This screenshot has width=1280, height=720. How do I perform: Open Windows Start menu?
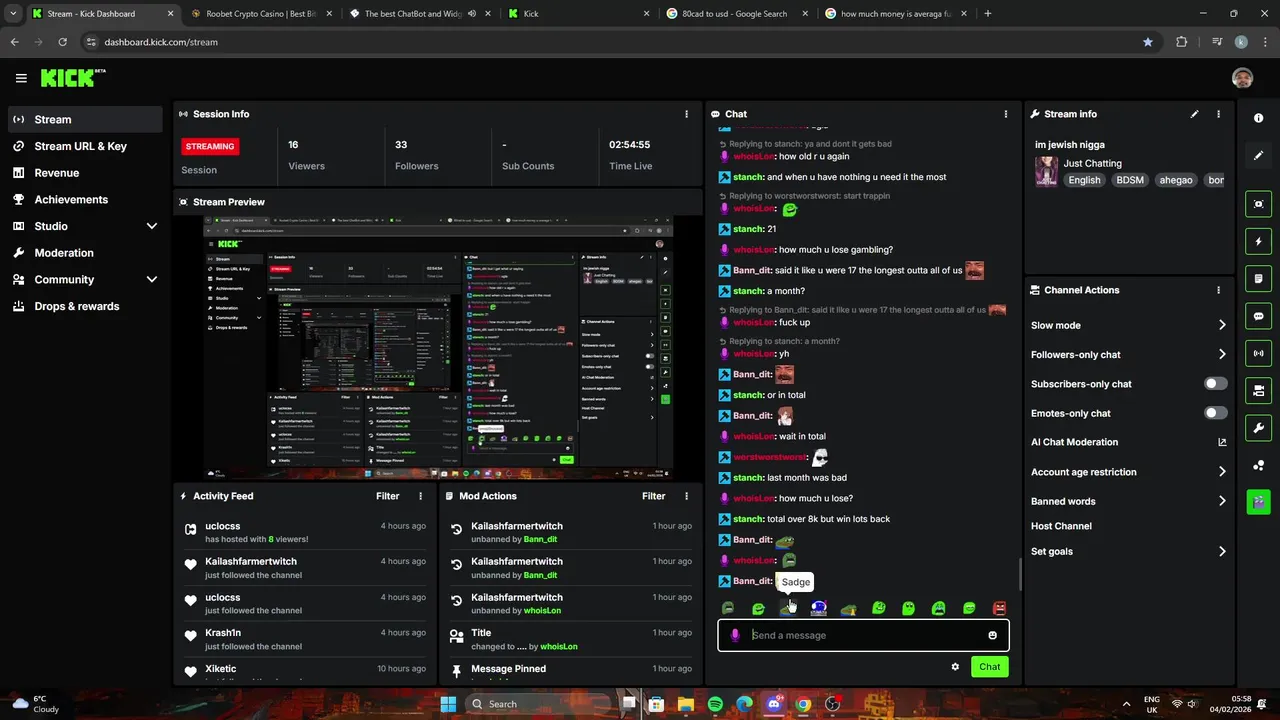pyautogui.click(x=448, y=704)
